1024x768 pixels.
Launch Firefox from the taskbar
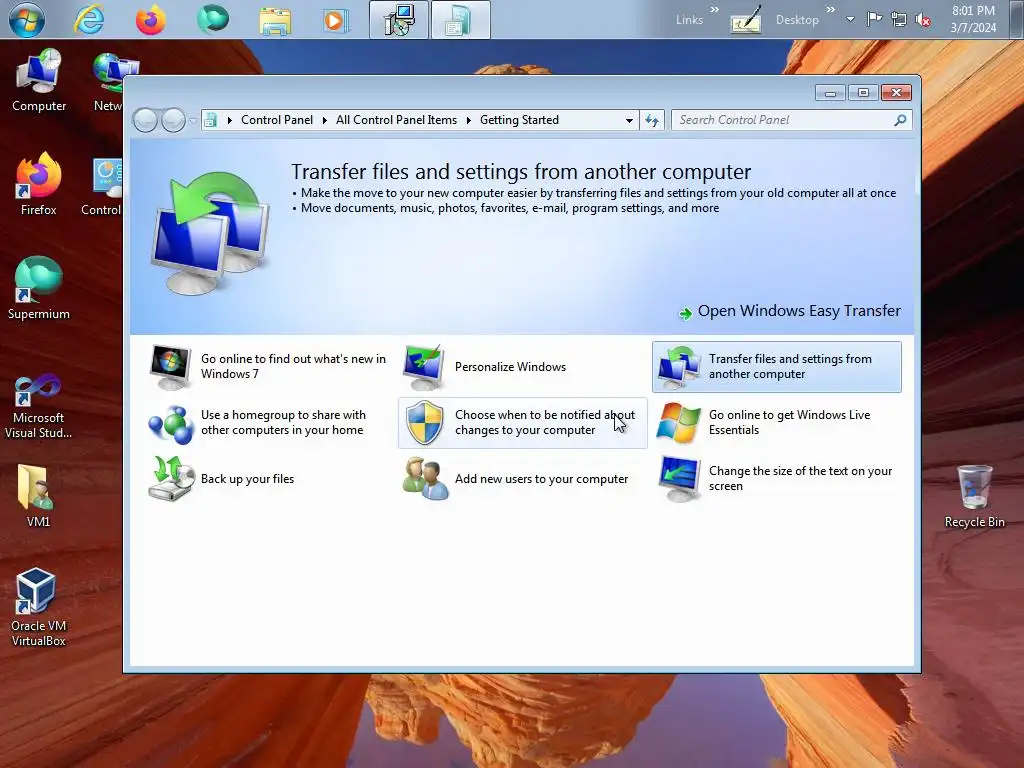point(150,20)
